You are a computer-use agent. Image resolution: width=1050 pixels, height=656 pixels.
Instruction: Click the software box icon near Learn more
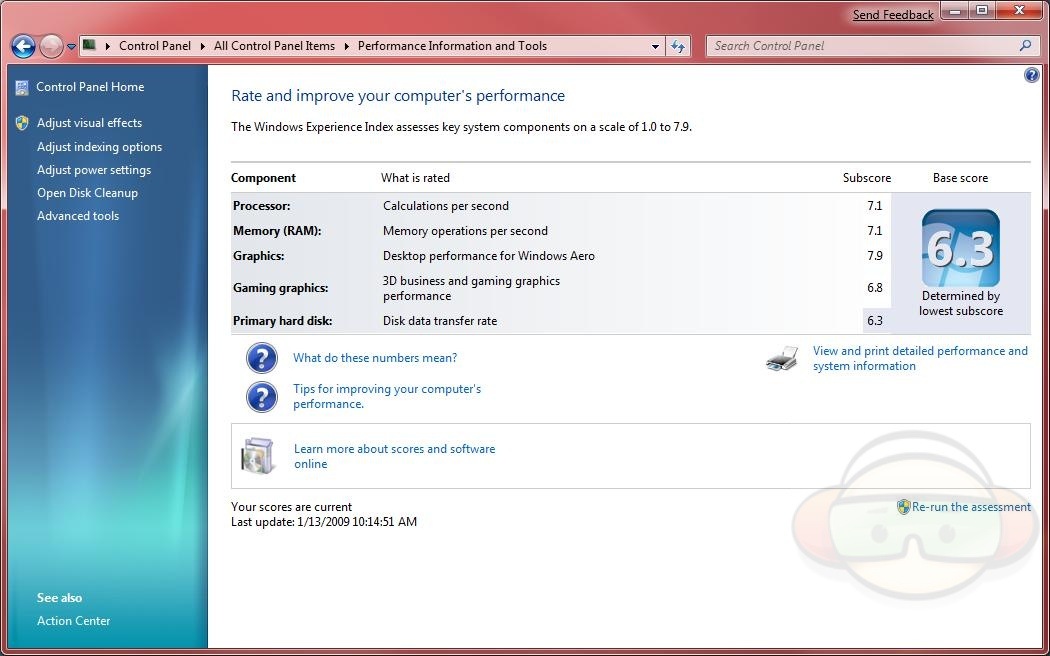click(x=257, y=457)
